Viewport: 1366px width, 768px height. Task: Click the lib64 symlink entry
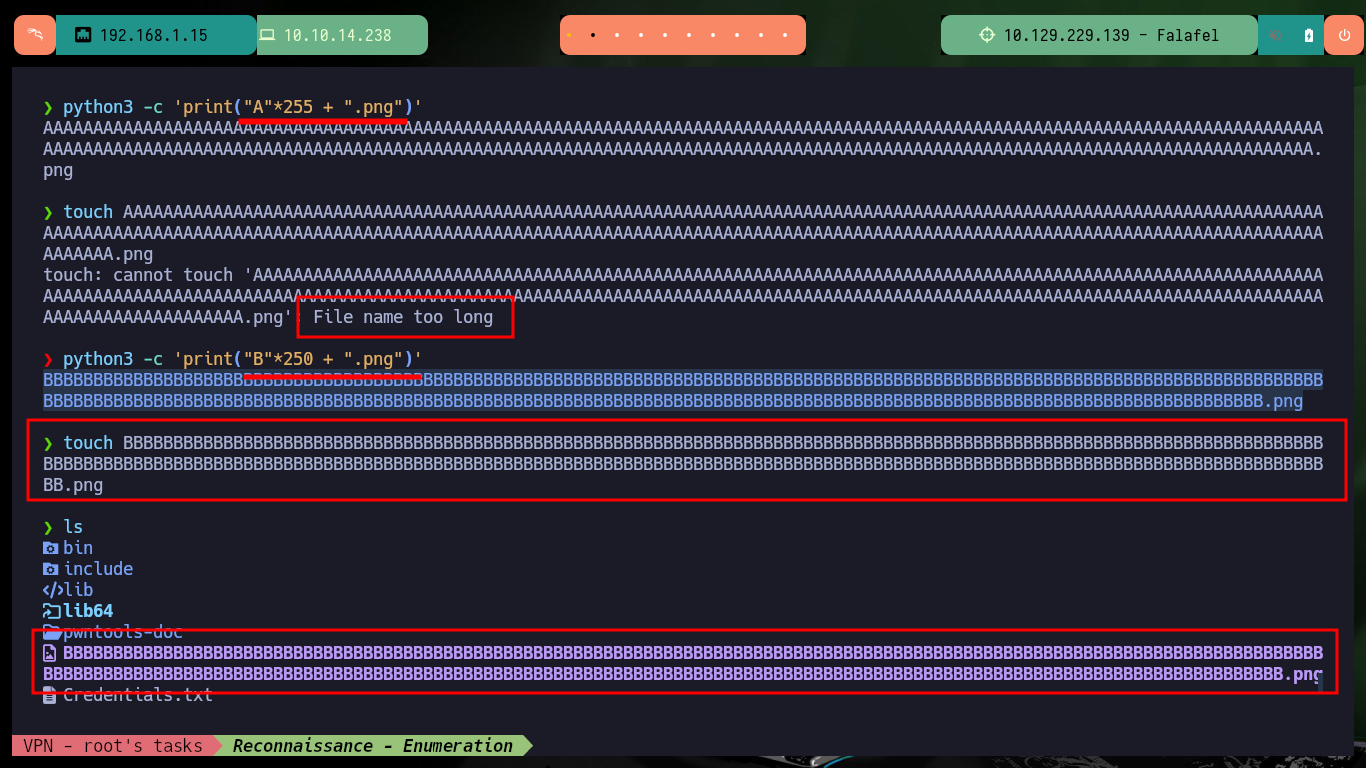[78, 611]
